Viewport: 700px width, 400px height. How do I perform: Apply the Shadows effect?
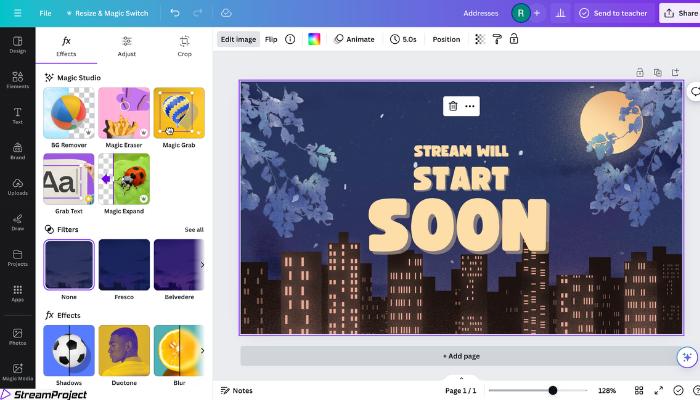[69, 350]
